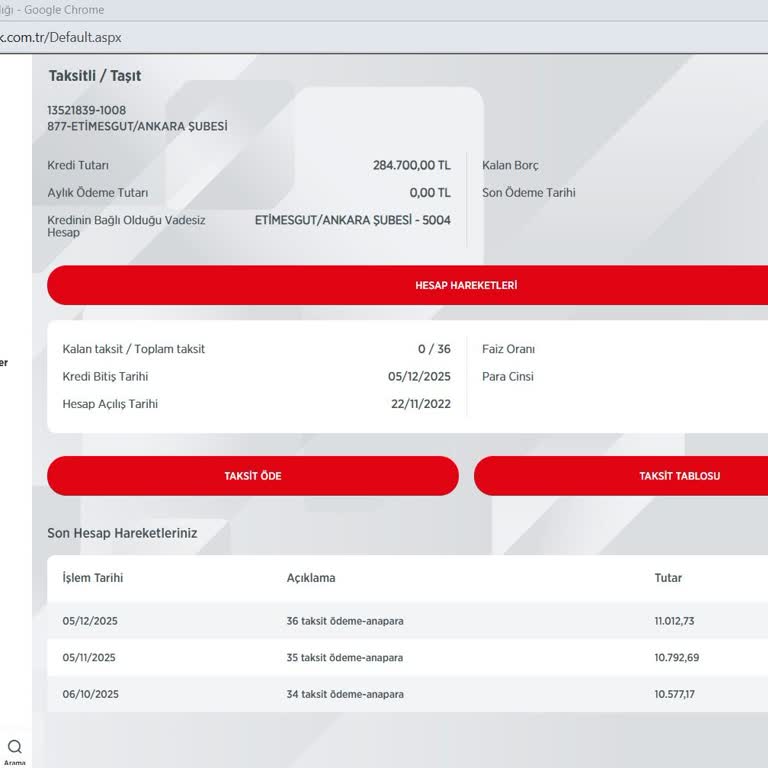Viewport: 768px width, 768px height.
Task: Click the Tutar column header
Action: (668, 578)
